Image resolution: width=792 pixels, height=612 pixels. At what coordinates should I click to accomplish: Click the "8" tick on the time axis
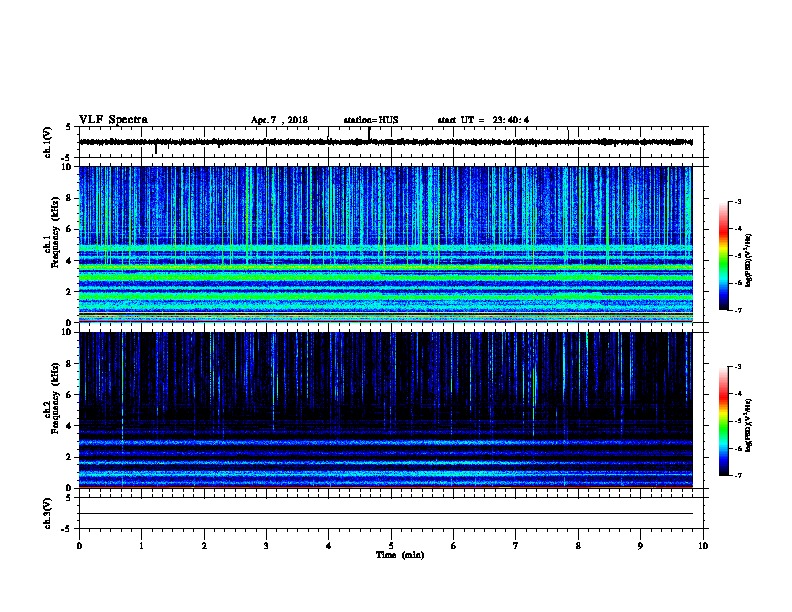(x=578, y=546)
